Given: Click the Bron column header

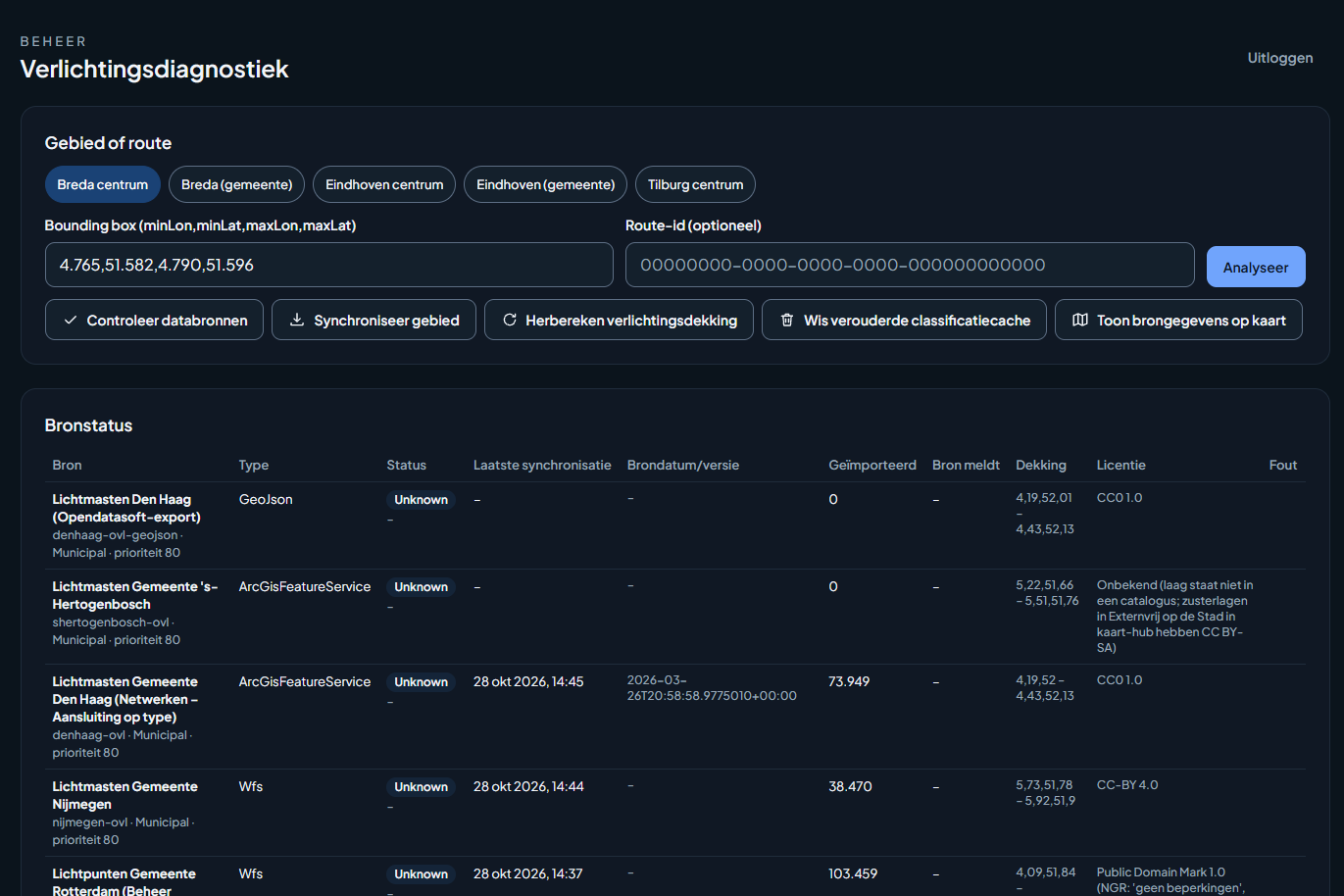Looking at the screenshot, I should click(x=68, y=465).
